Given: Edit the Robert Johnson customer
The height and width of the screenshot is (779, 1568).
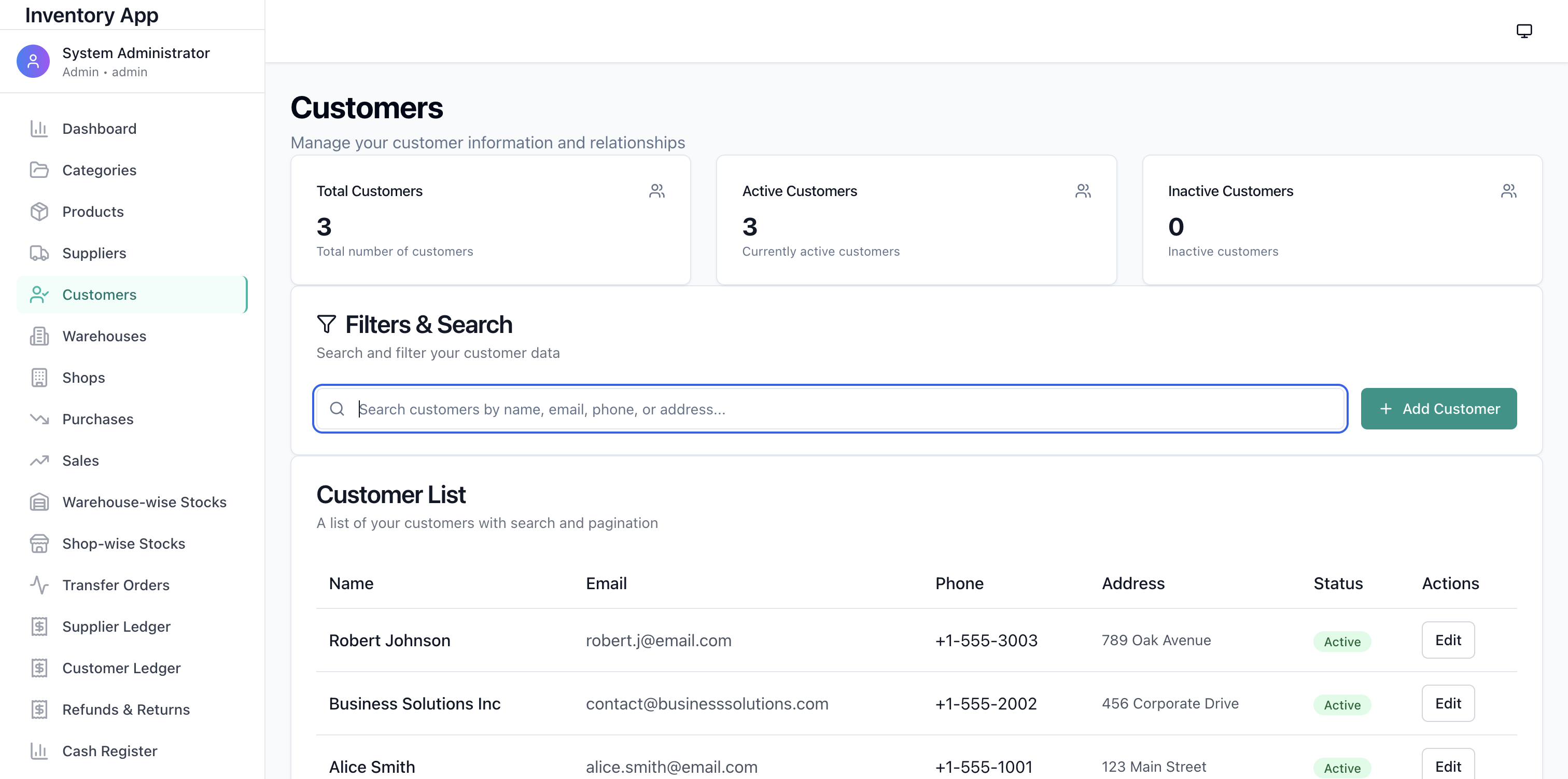Looking at the screenshot, I should (1448, 640).
